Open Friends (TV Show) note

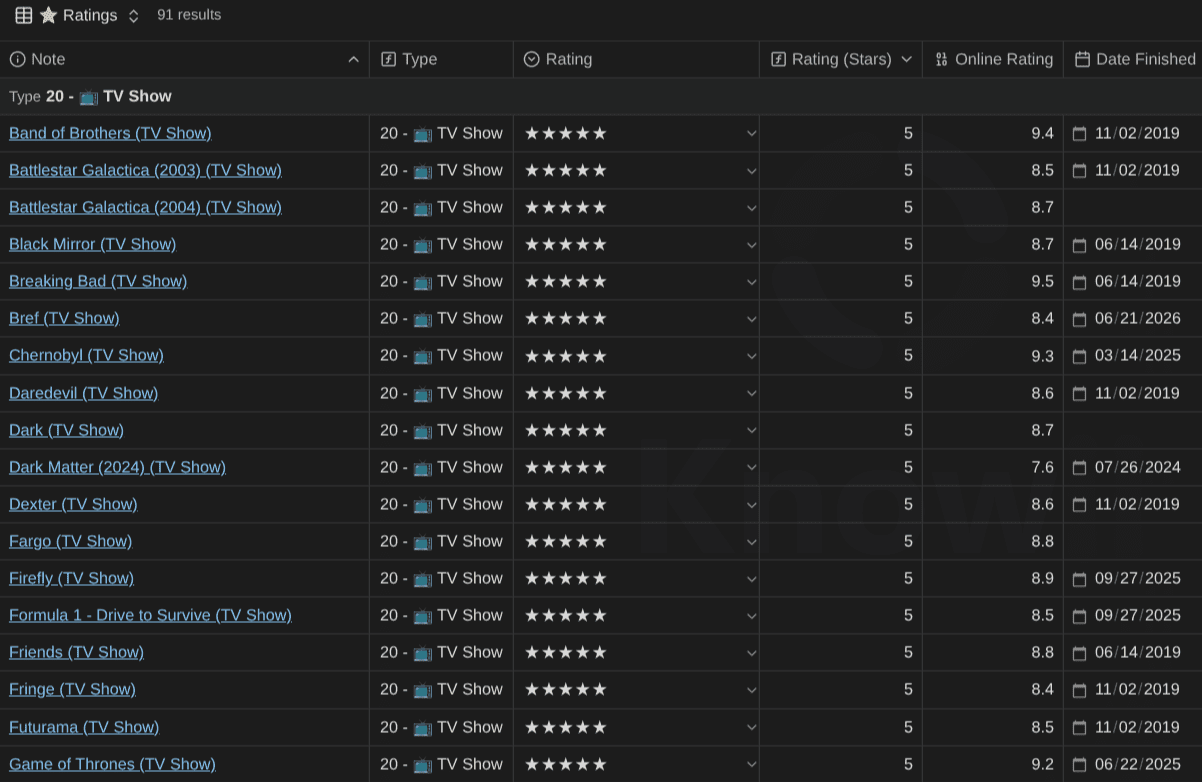click(76, 652)
